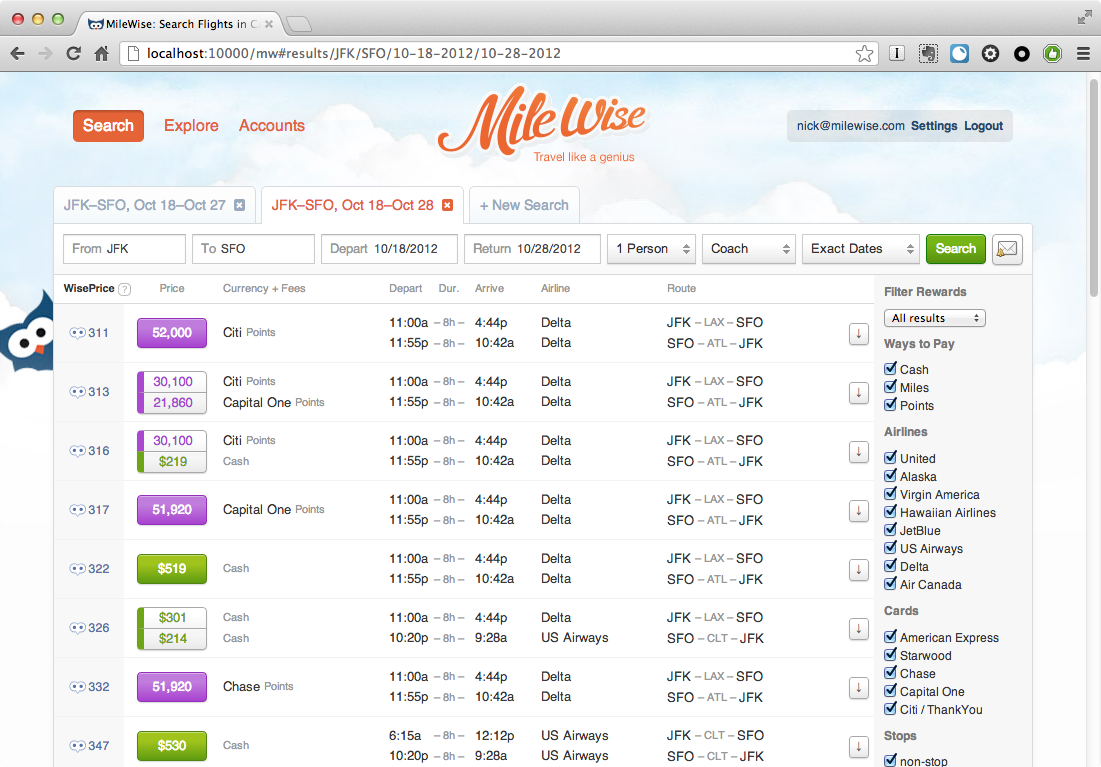Click the envelope email alert icon
1101x767 pixels.
click(1007, 249)
